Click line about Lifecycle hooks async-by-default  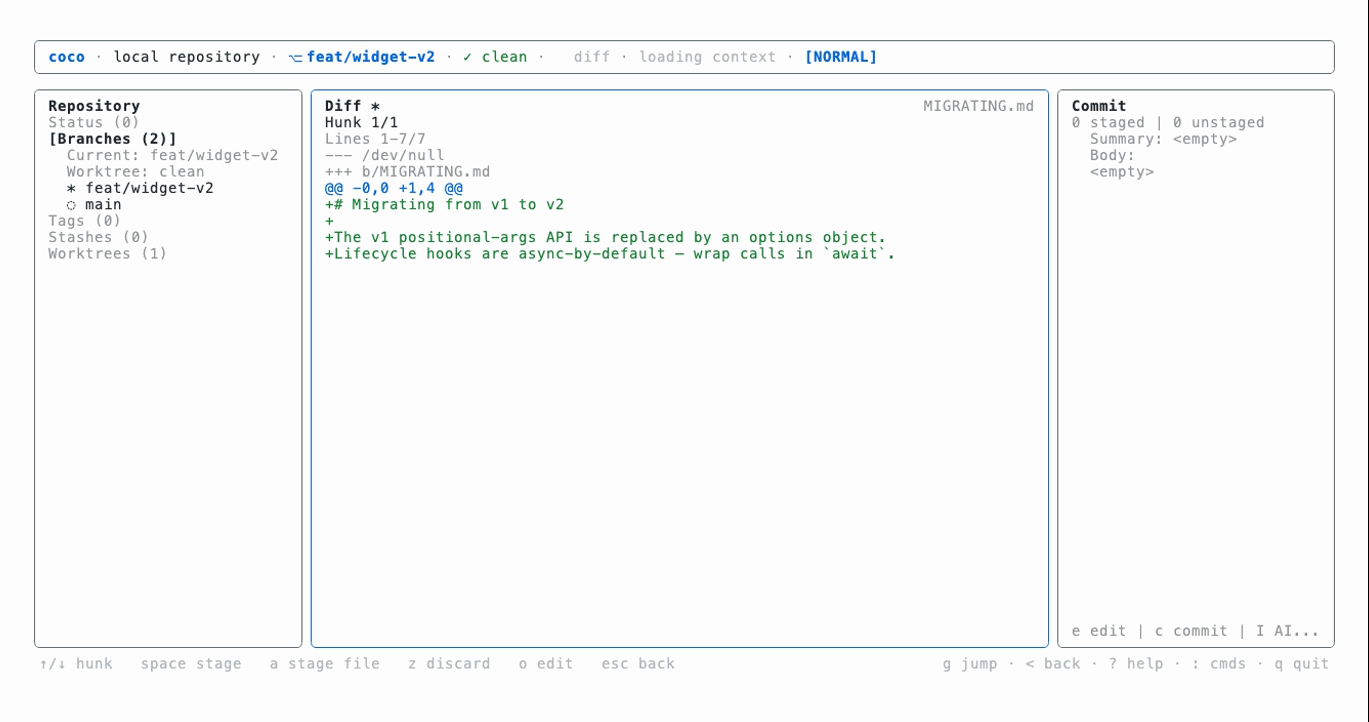[610, 254]
